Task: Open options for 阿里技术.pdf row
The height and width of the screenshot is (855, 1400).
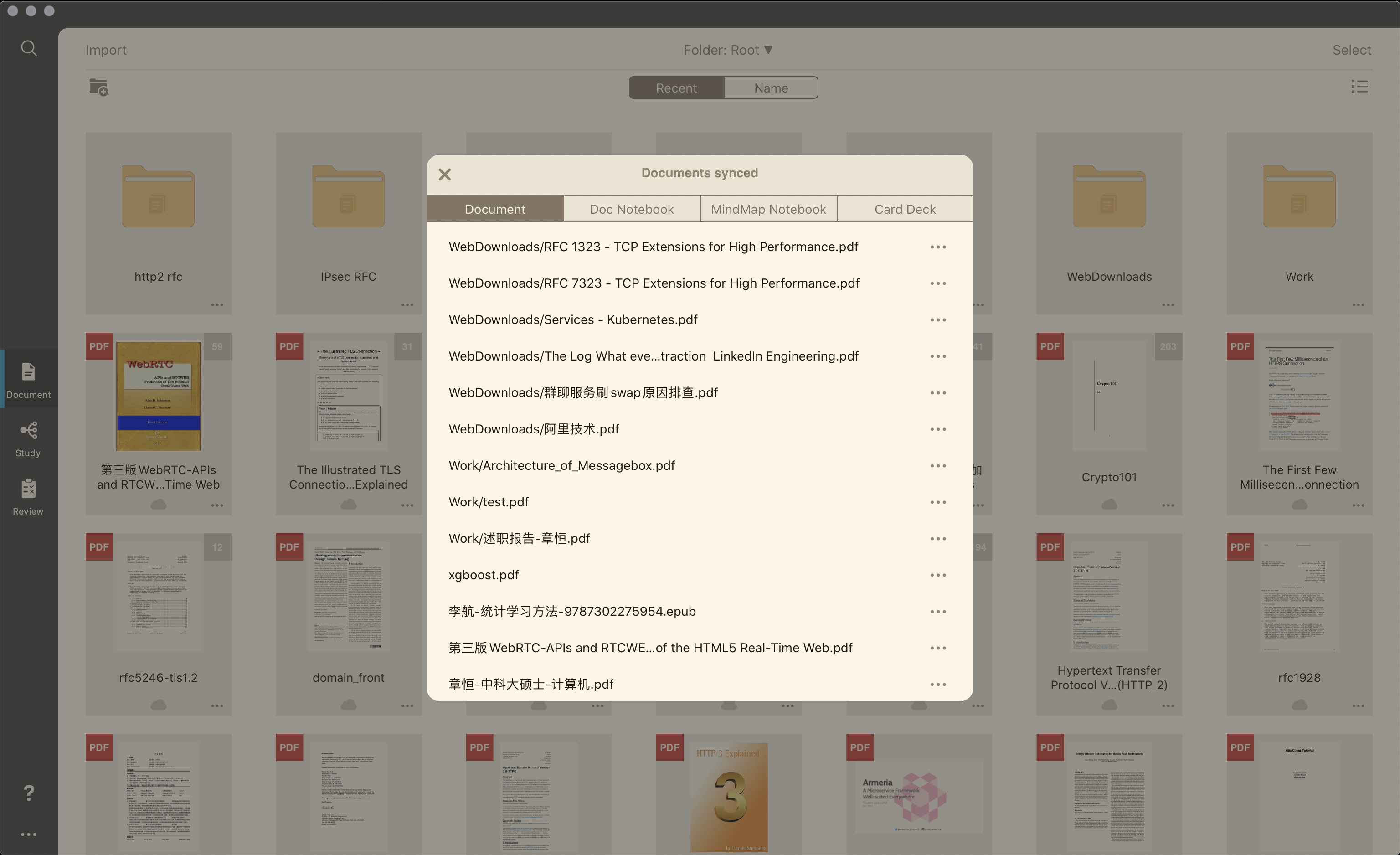Action: 938,429
